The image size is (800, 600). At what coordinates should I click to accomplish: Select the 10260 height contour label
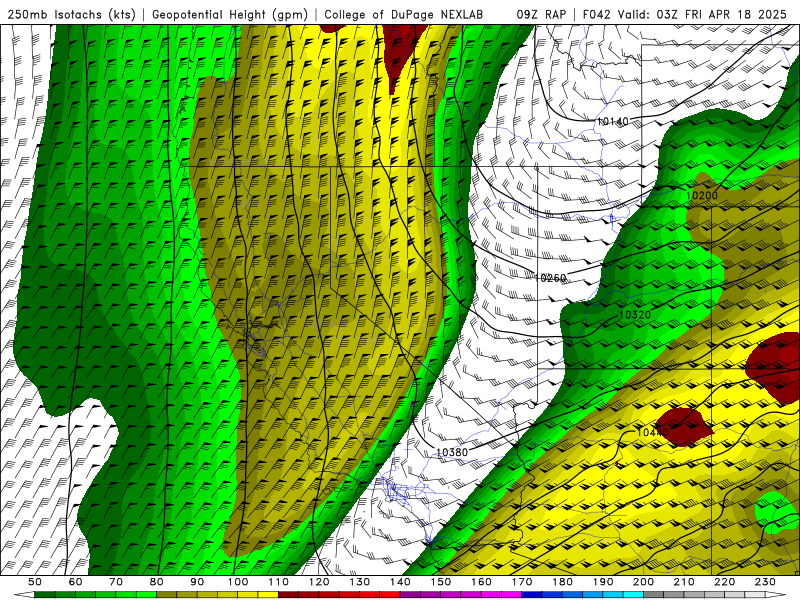pyautogui.click(x=551, y=278)
